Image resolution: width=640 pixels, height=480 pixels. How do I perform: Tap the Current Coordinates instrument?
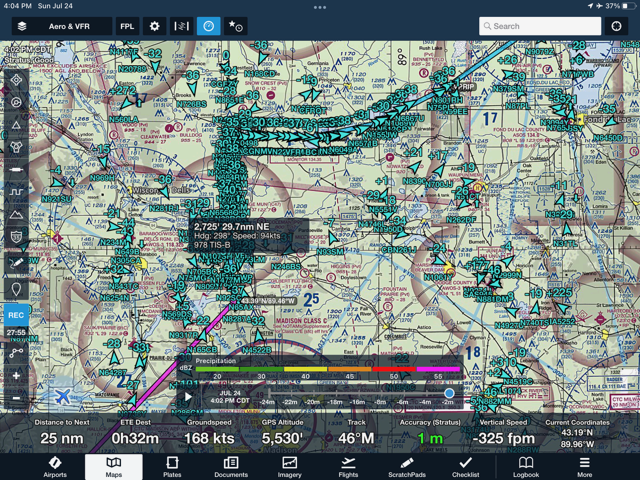point(577,433)
